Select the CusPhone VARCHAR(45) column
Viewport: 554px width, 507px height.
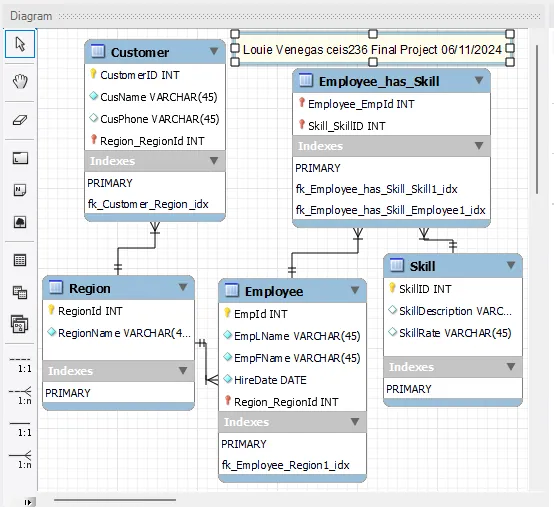click(155, 119)
